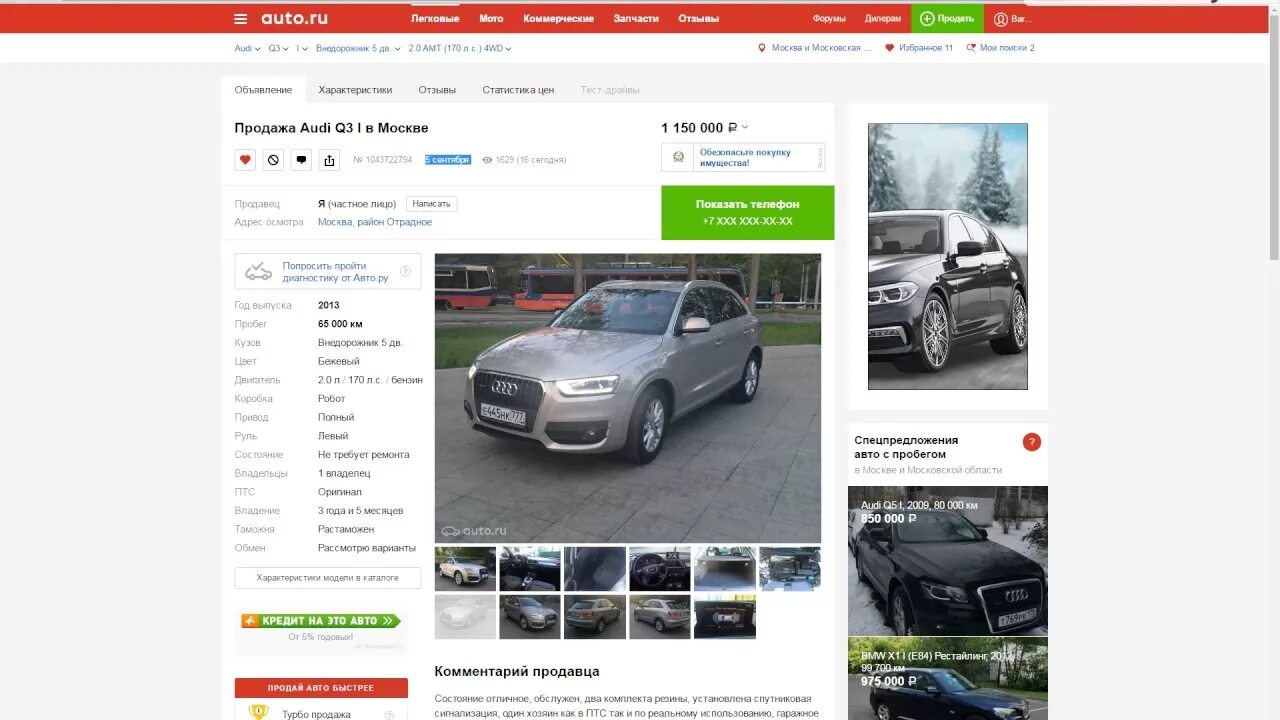Share listing via the share icon
The height and width of the screenshot is (720, 1280).
tap(329, 160)
